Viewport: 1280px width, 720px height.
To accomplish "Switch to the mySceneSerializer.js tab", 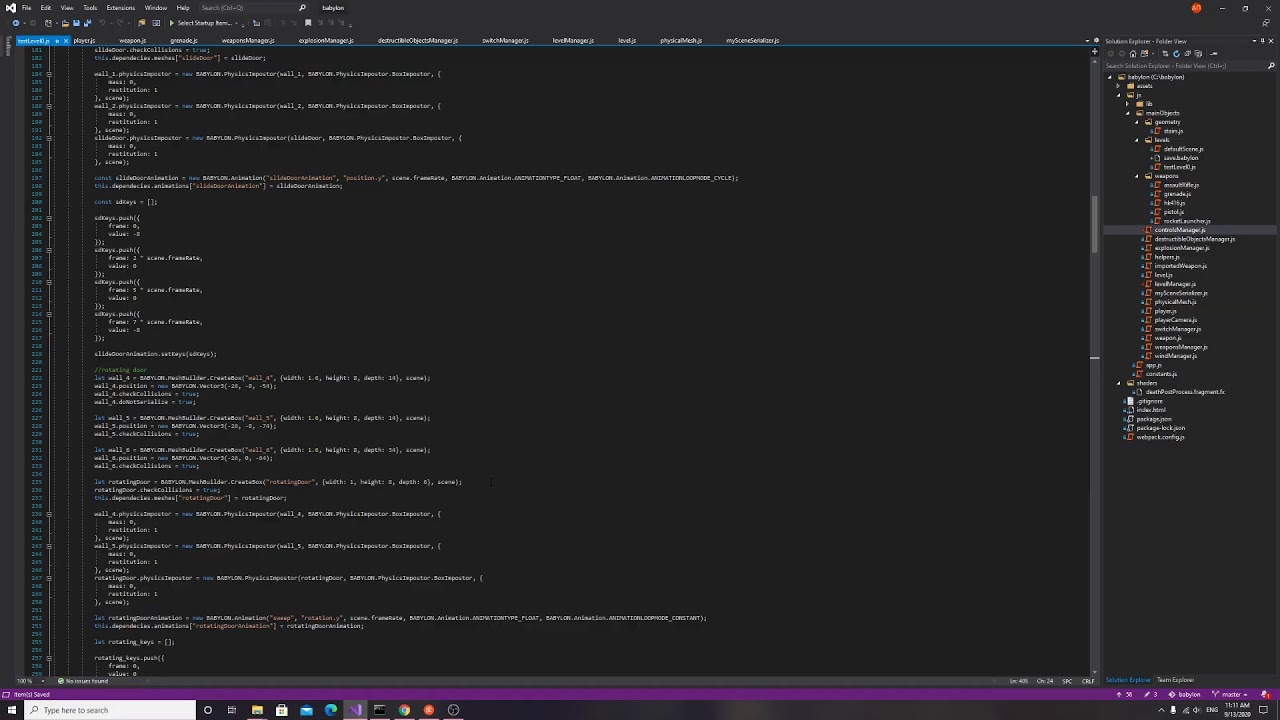I will click(x=752, y=41).
